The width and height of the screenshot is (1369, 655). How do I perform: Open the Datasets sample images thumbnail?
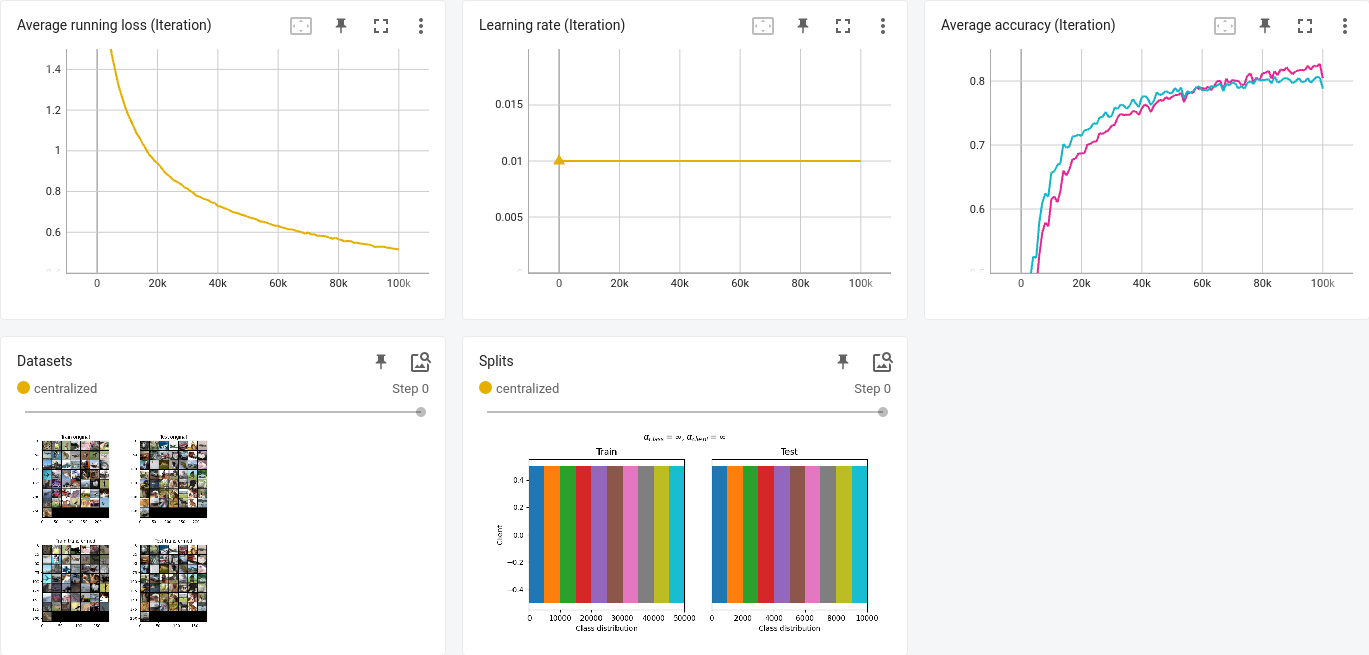[x=121, y=531]
